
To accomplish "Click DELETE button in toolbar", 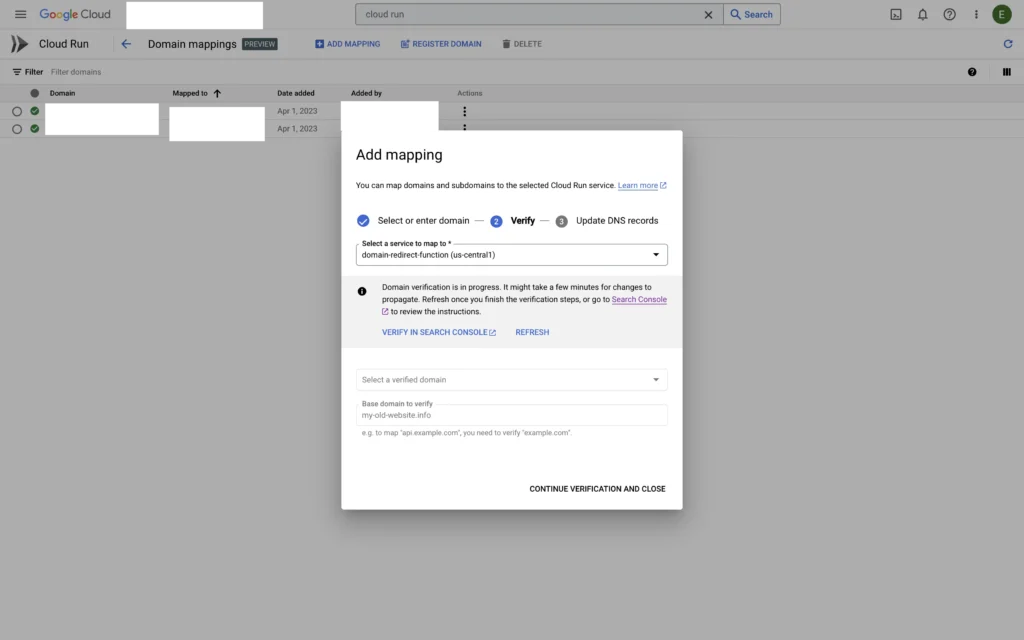I will [522, 44].
